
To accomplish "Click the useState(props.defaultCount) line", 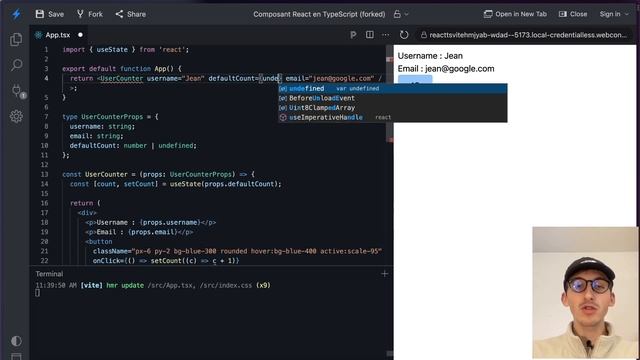I will [x=176, y=184].
